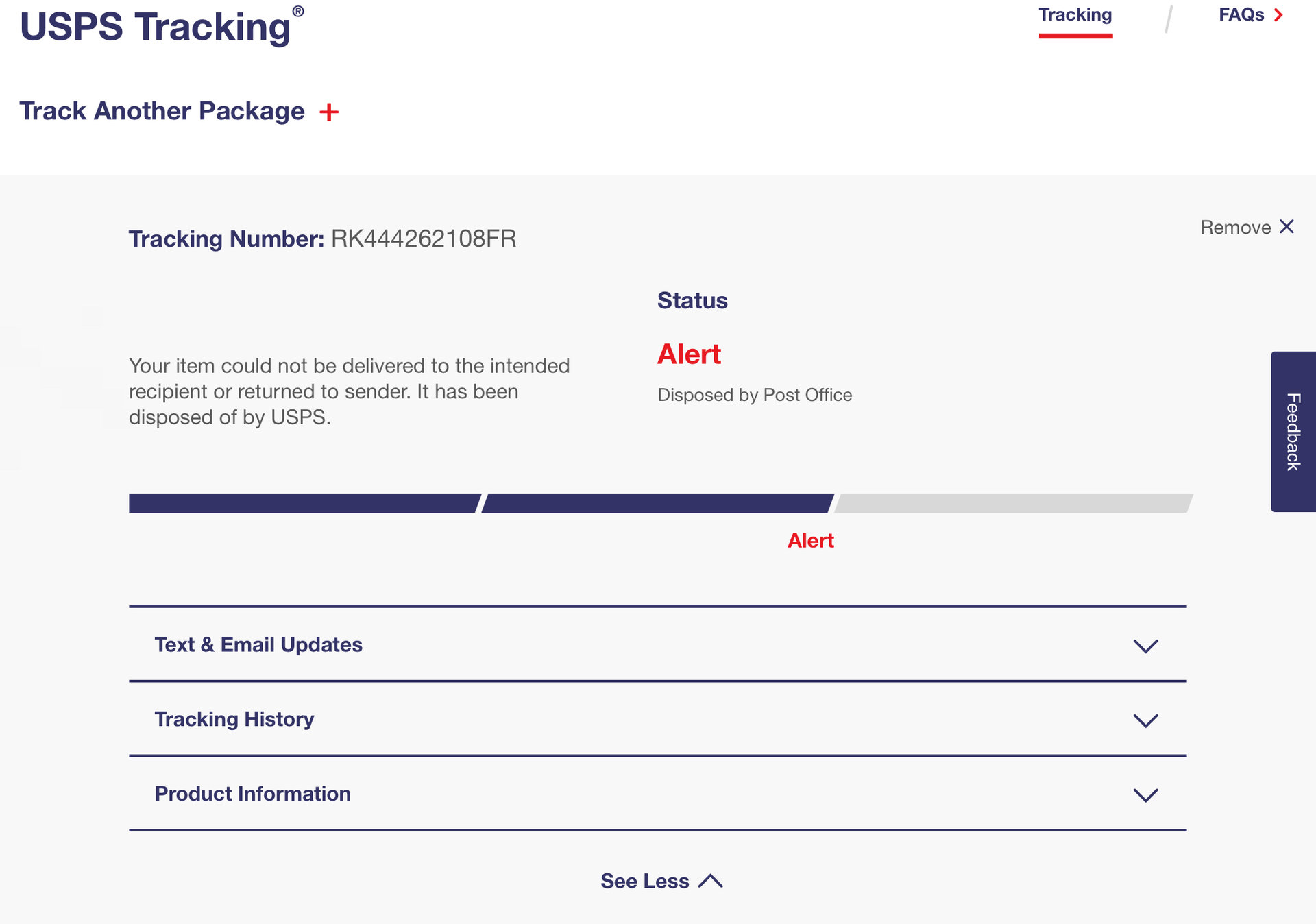Expand Text & Email Updates chevron

(x=1145, y=646)
